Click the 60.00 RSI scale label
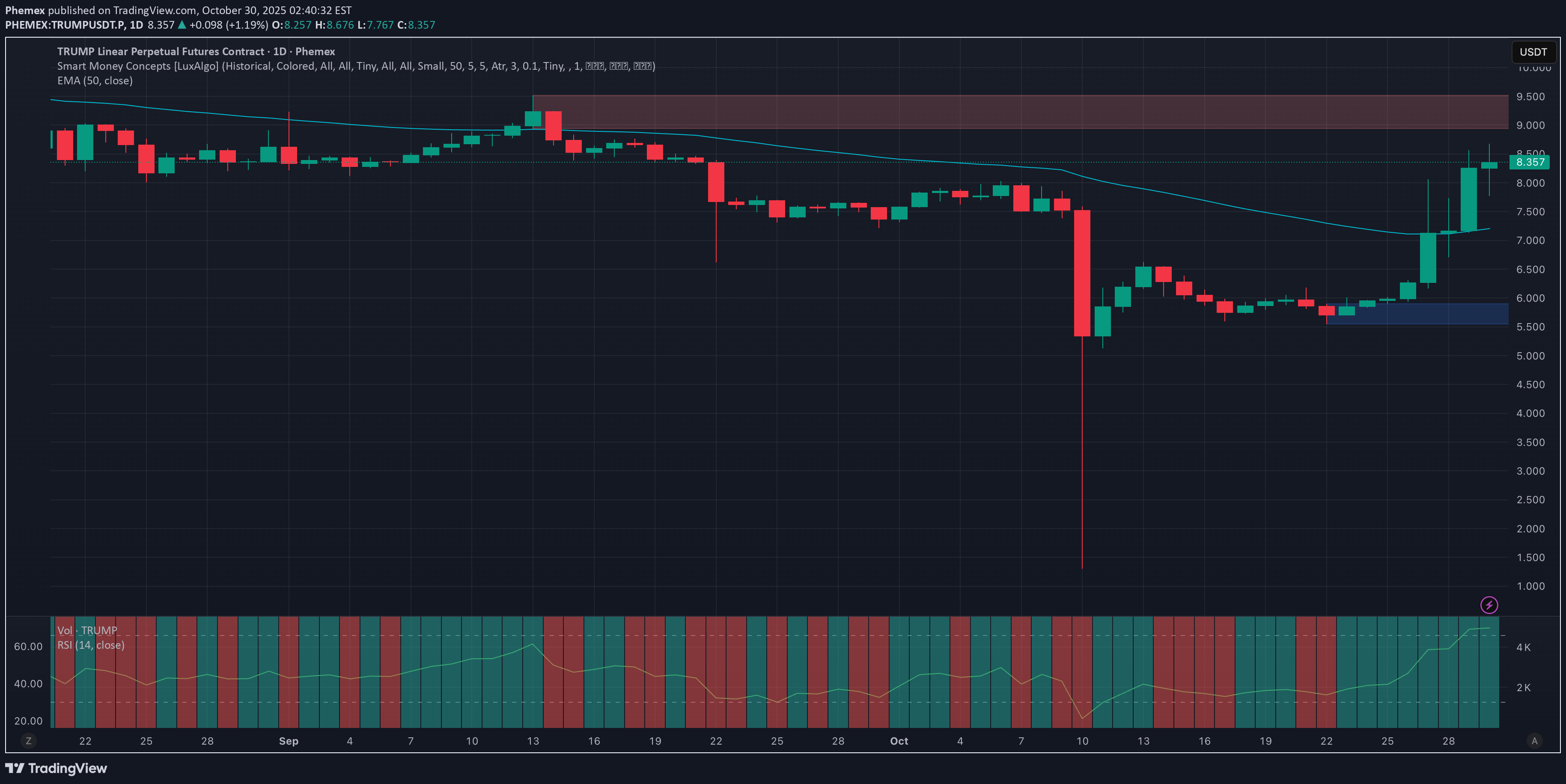Image resolution: width=1566 pixels, height=784 pixels. click(x=28, y=647)
